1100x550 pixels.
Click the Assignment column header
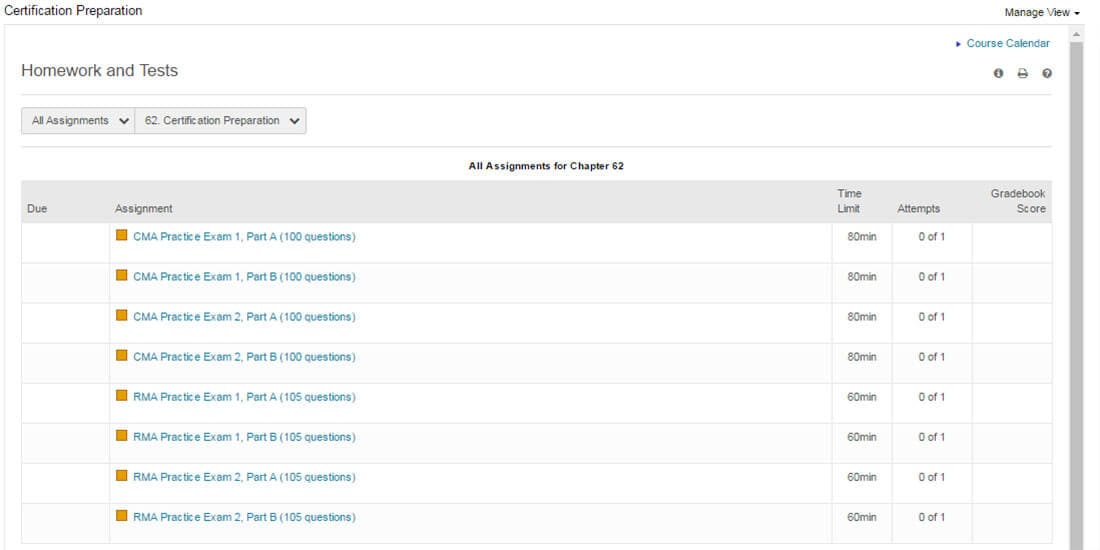(144, 209)
